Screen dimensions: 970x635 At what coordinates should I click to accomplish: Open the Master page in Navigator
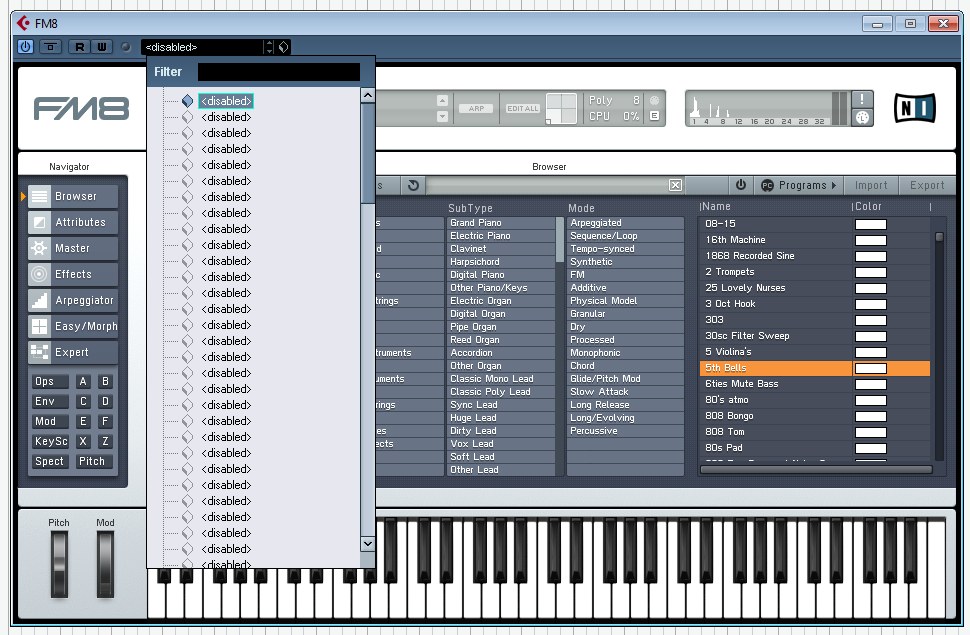[x=73, y=248]
